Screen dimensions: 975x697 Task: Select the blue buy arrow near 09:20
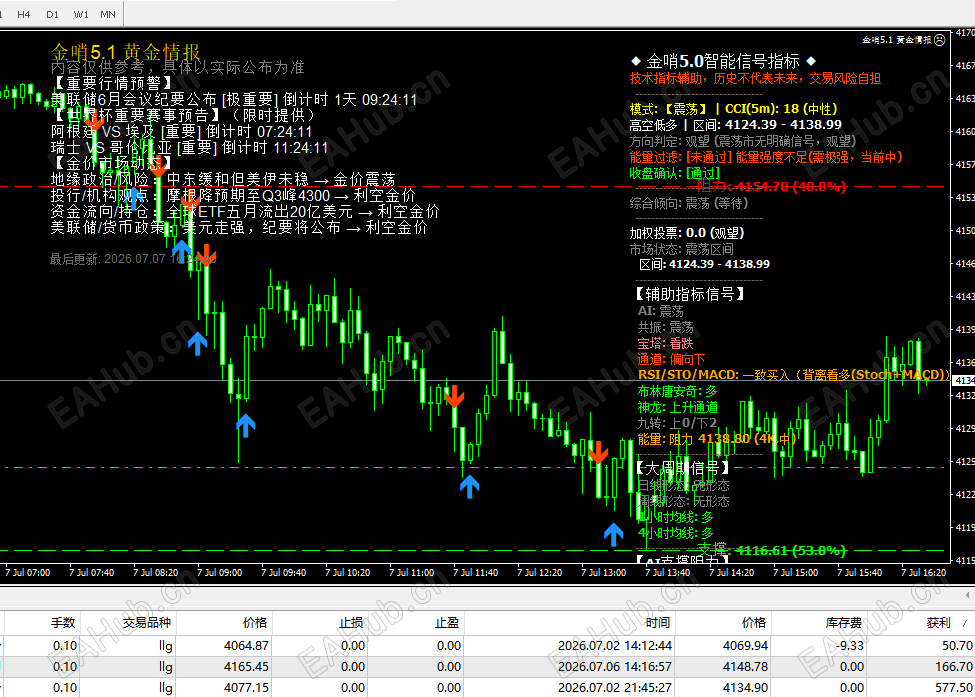[x=246, y=425]
